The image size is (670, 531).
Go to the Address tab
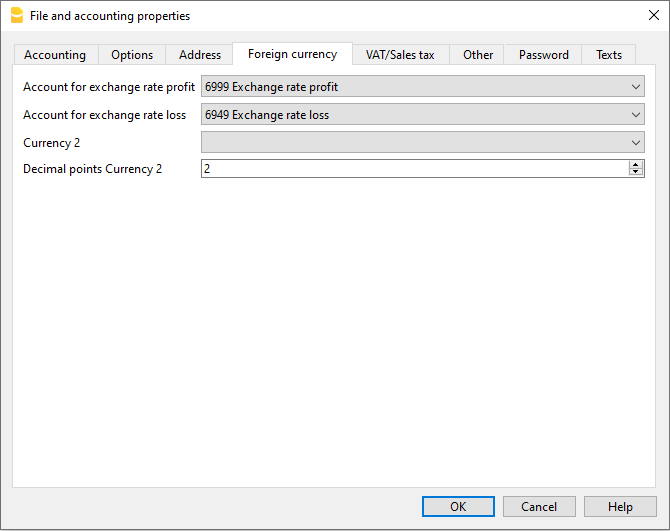[x=200, y=55]
